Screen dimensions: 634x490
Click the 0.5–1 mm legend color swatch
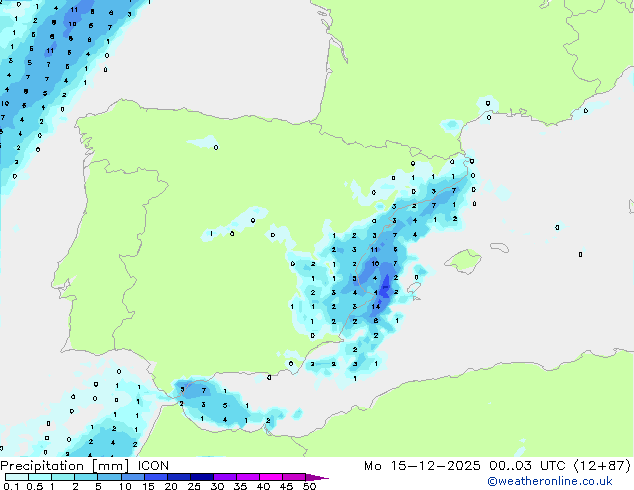(x=40, y=477)
